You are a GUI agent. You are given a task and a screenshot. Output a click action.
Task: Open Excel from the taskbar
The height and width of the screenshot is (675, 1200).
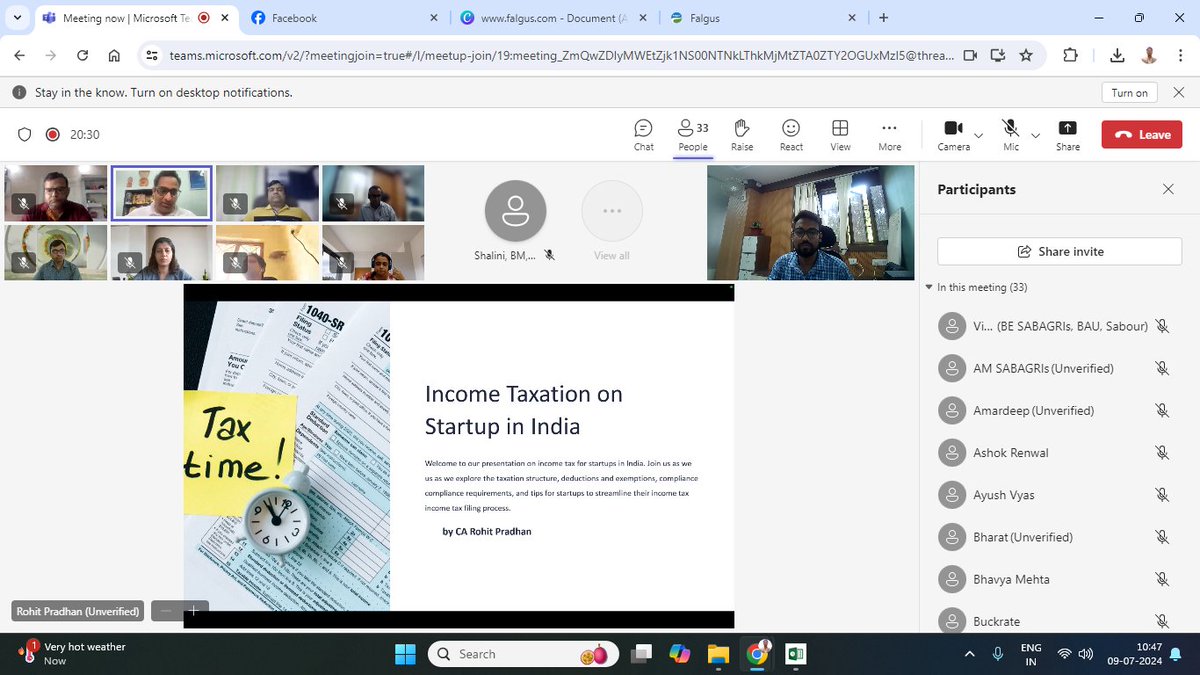[796, 654]
